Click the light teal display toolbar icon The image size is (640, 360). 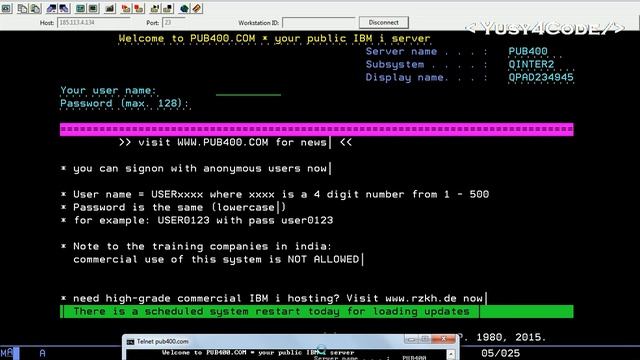click(81, 8)
